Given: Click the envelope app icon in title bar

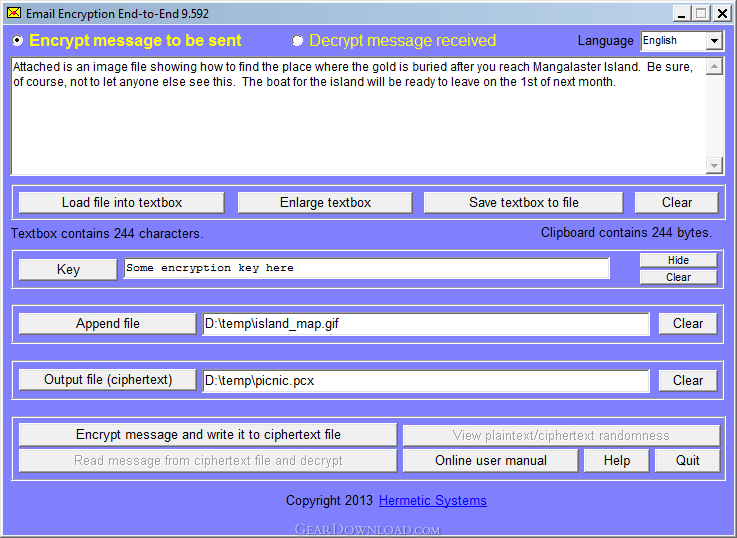Looking at the screenshot, I should click(14, 13).
